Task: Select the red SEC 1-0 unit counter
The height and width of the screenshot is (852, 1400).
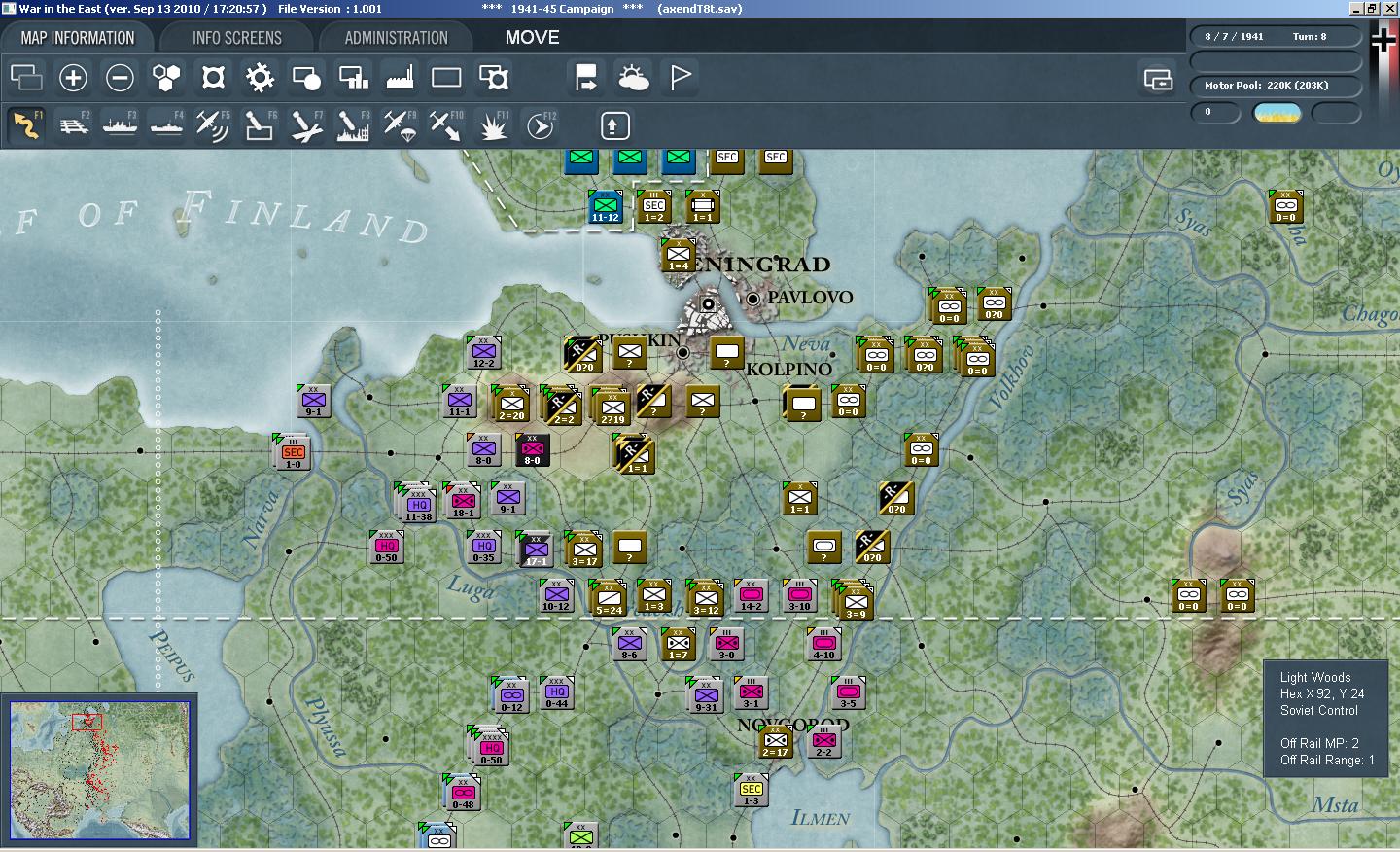Action: pyautogui.click(x=293, y=452)
